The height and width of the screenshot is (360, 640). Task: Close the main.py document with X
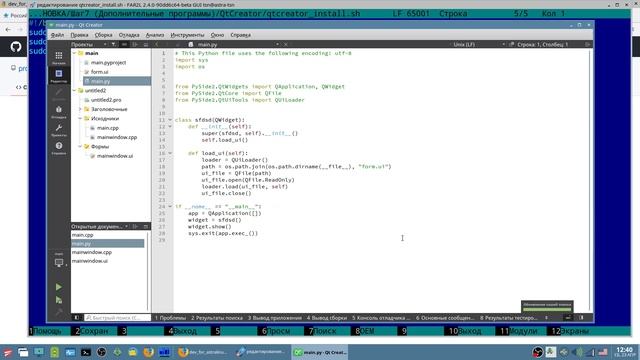click(286, 44)
